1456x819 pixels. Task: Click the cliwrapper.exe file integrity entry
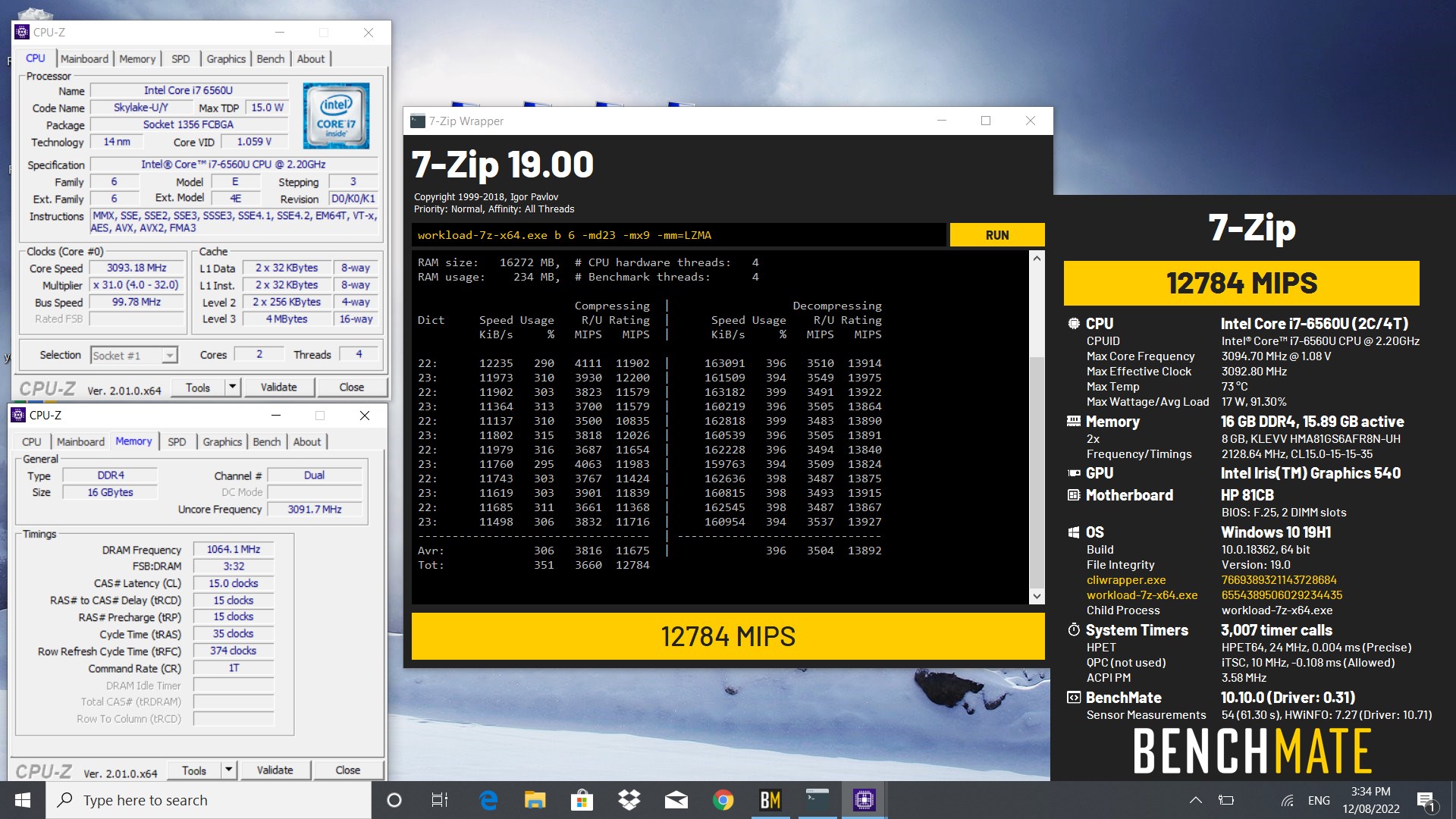point(1126,580)
